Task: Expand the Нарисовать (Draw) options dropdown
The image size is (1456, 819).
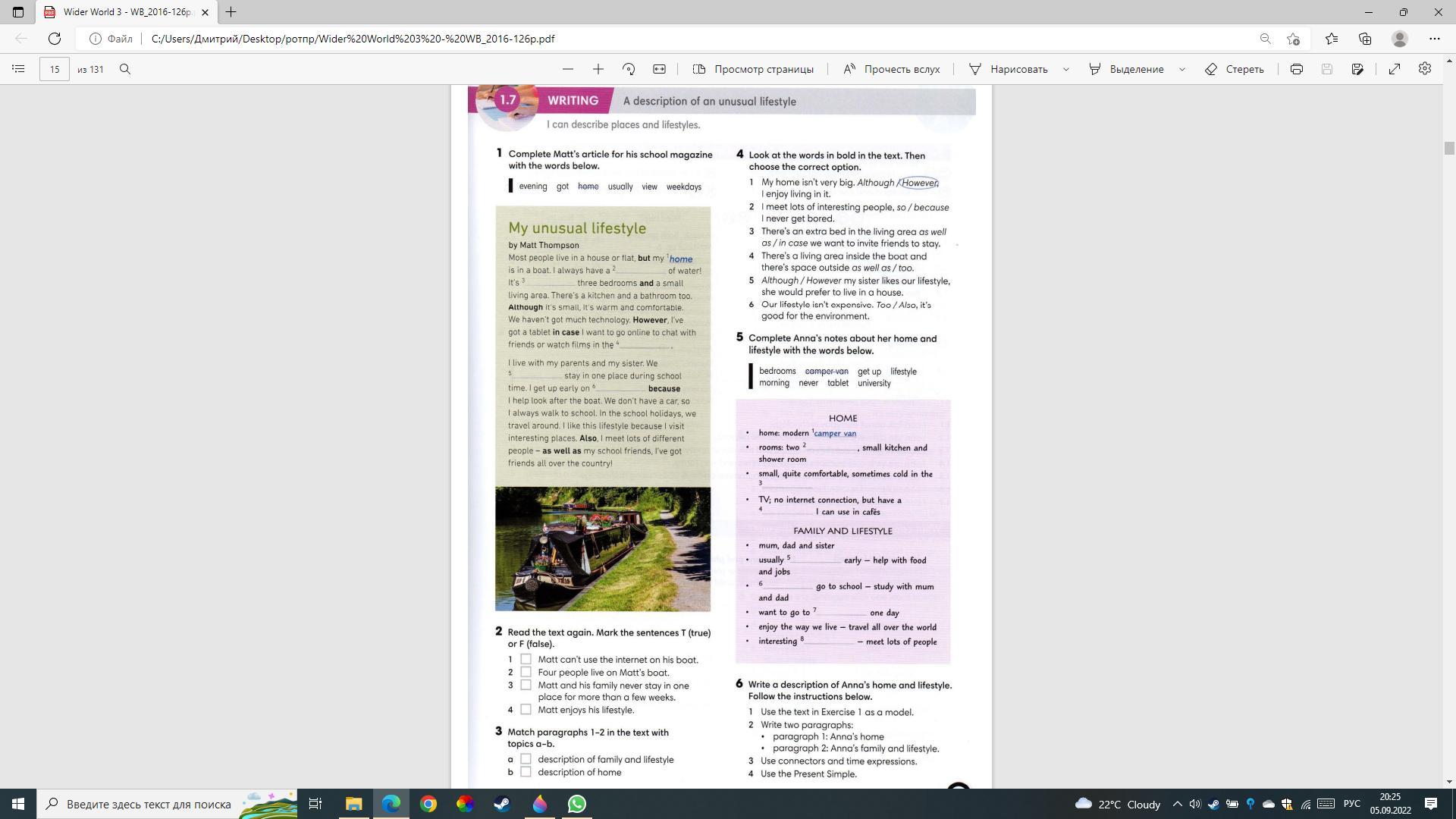Action: pos(1066,69)
